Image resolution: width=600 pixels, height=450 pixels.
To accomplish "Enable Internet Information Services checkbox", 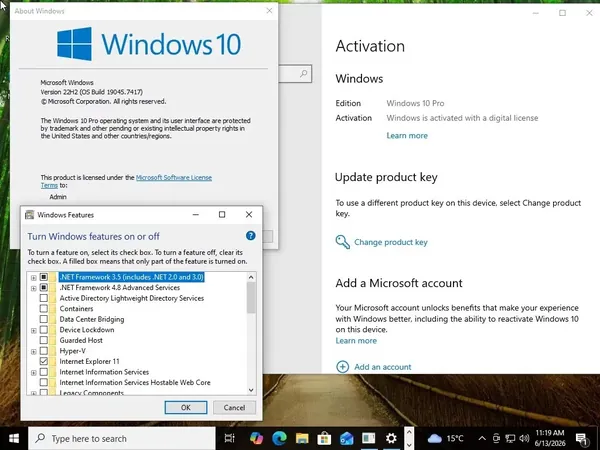I will coord(44,372).
